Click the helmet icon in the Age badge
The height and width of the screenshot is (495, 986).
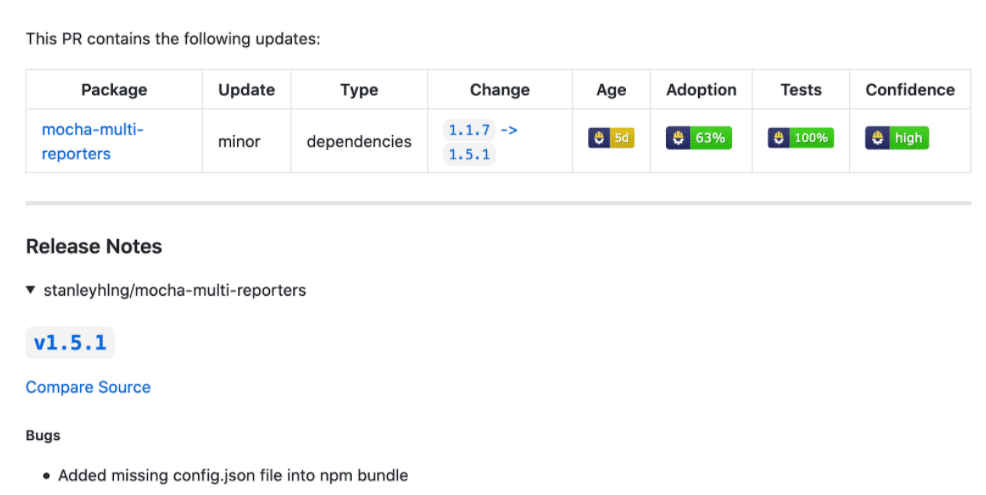(599, 138)
